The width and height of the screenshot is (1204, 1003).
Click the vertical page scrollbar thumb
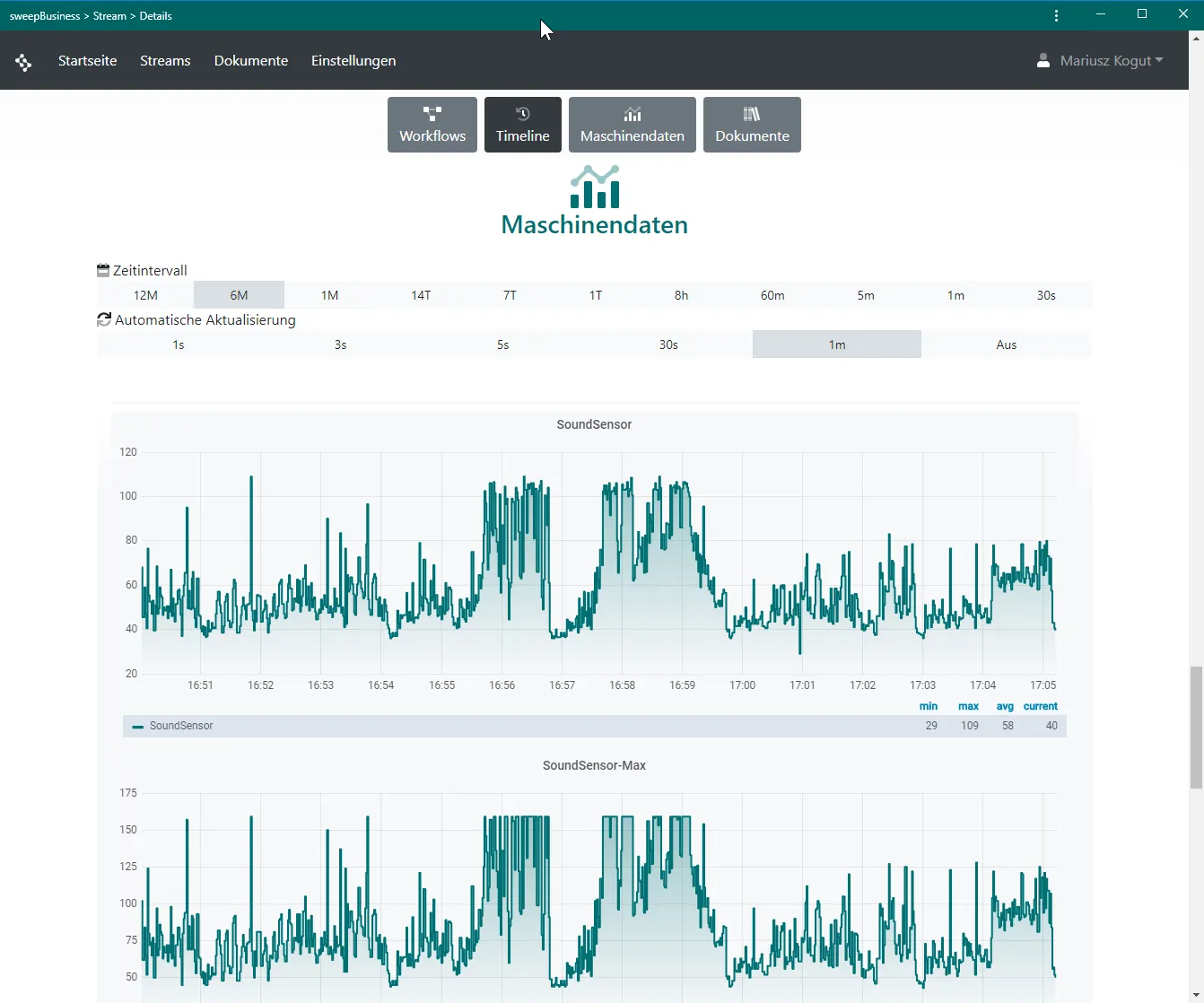coord(1195,727)
